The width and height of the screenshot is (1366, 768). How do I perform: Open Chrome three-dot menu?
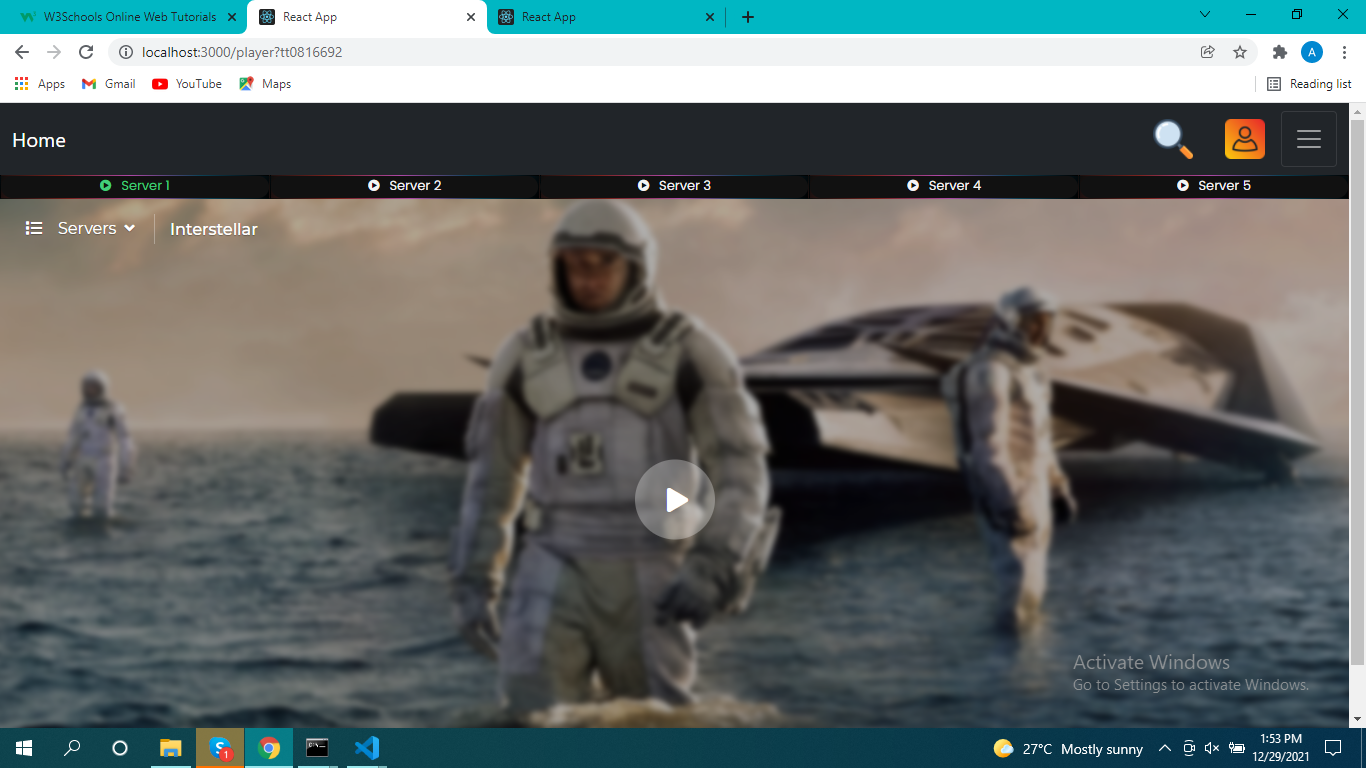[1344, 52]
